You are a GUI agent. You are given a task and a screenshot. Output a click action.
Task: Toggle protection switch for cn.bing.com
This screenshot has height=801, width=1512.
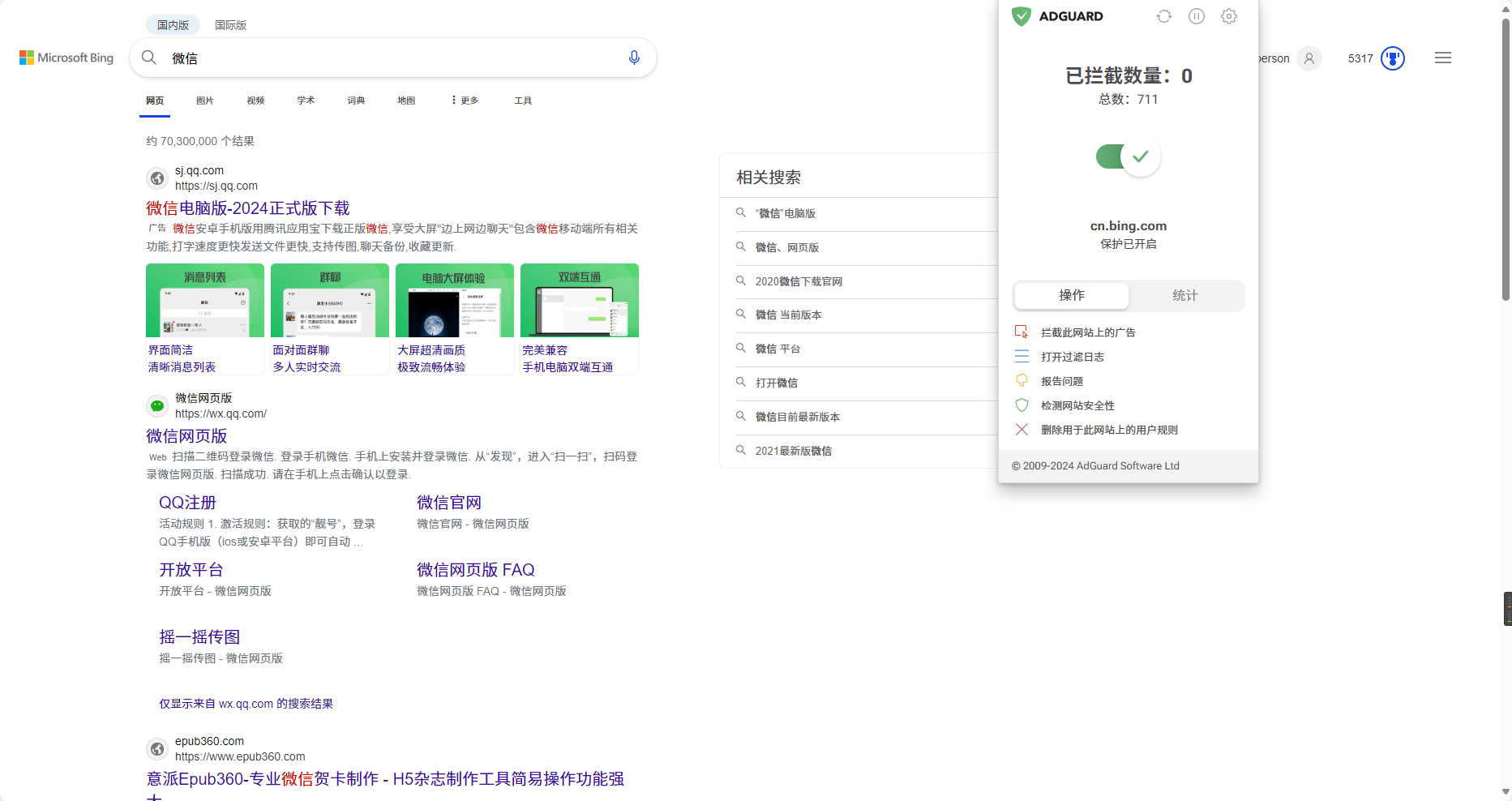[x=1128, y=156]
